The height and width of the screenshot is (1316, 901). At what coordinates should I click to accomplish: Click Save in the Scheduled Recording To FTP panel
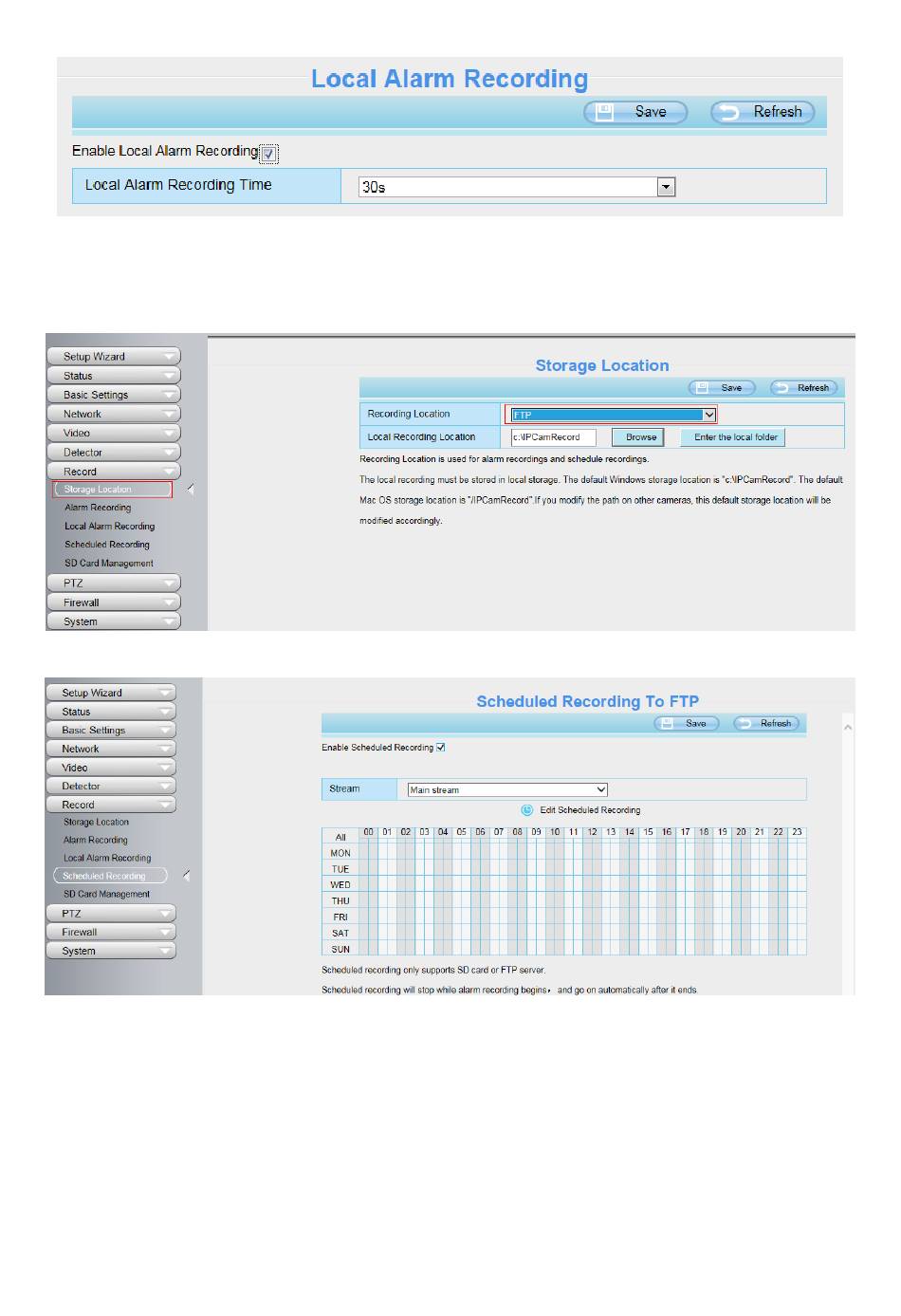point(687,723)
